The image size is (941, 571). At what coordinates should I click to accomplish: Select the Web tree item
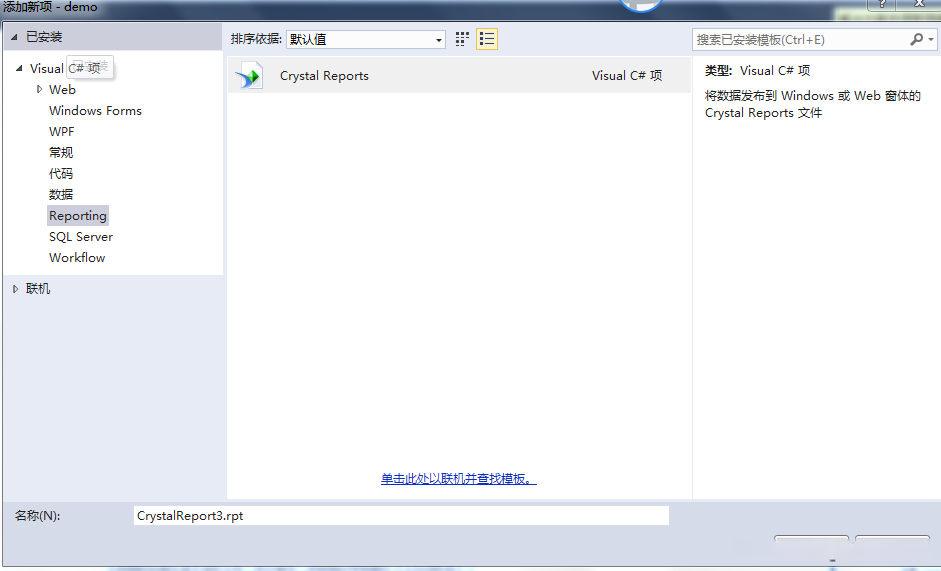(x=62, y=89)
